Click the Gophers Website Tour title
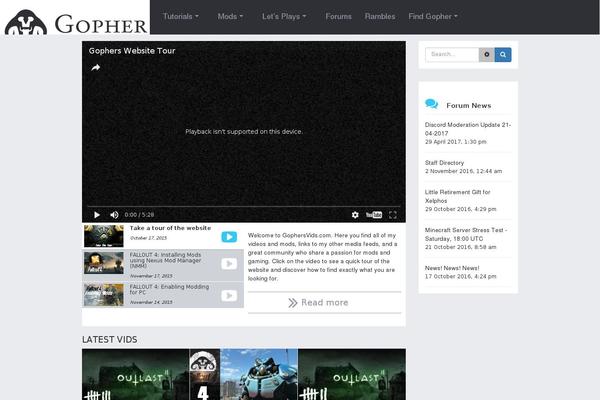This screenshot has height=400, width=600. click(x=132, y=51)
